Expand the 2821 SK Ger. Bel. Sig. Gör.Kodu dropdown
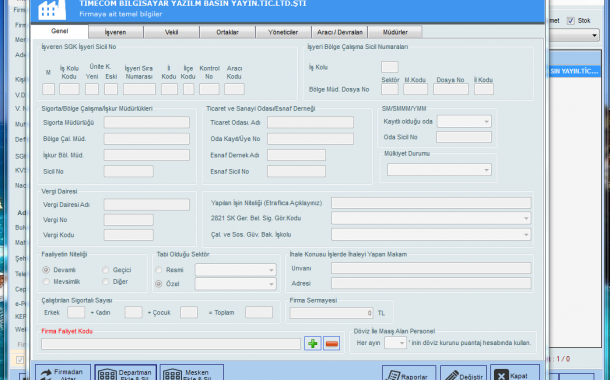 pyautogui.click(x=431, y=218)
